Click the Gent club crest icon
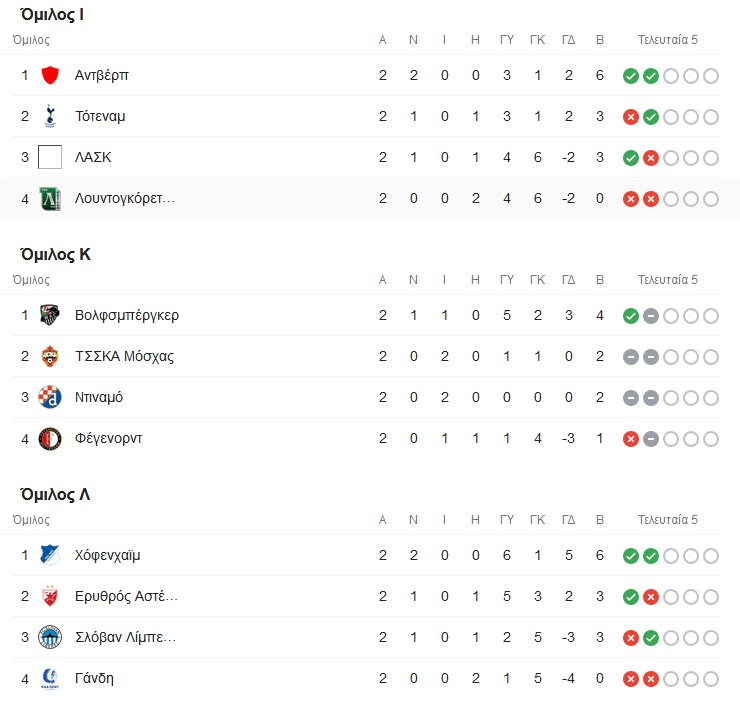Screen dimensions: 740x708 [50, 678]
